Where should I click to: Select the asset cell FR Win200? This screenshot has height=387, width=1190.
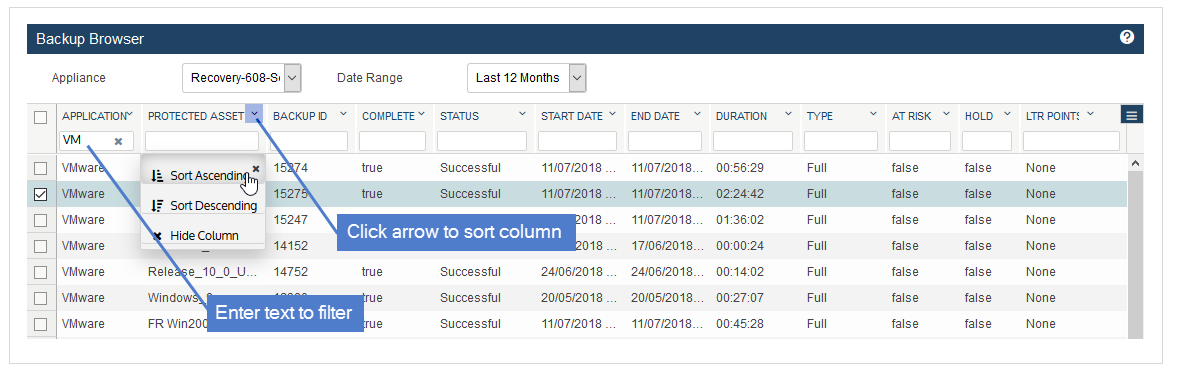tap(177, 324)
